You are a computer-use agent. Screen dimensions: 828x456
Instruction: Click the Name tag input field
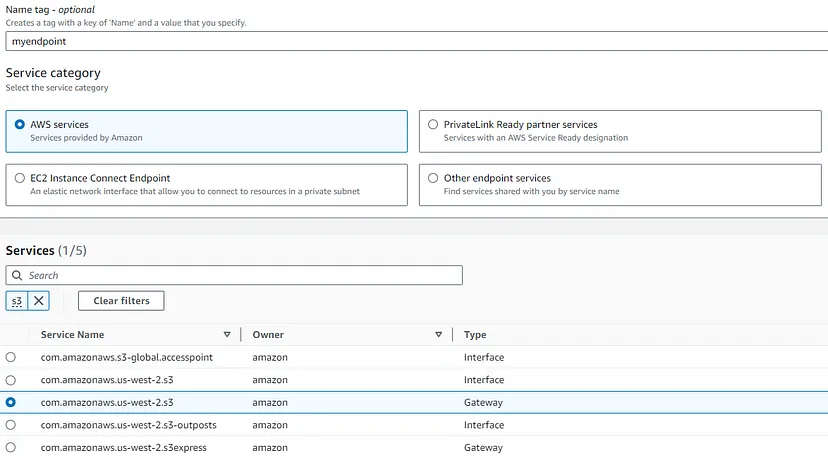(417, 41)
